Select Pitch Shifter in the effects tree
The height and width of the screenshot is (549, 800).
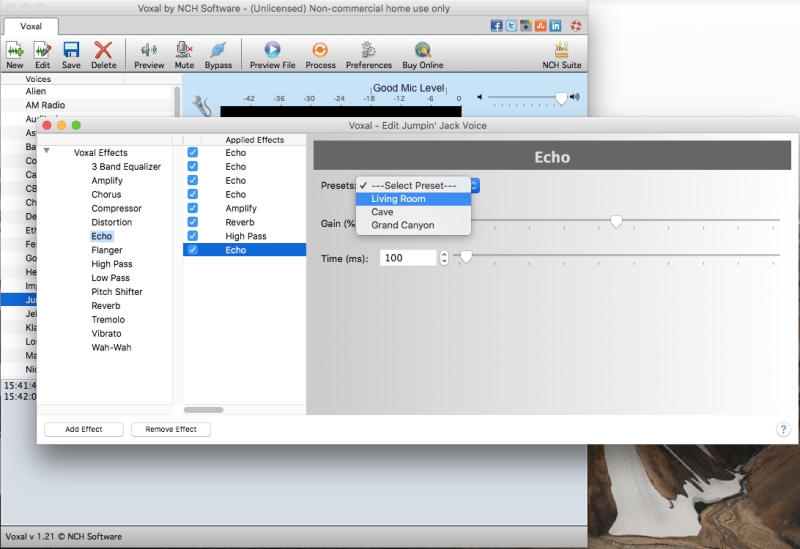tap(117, 292)
